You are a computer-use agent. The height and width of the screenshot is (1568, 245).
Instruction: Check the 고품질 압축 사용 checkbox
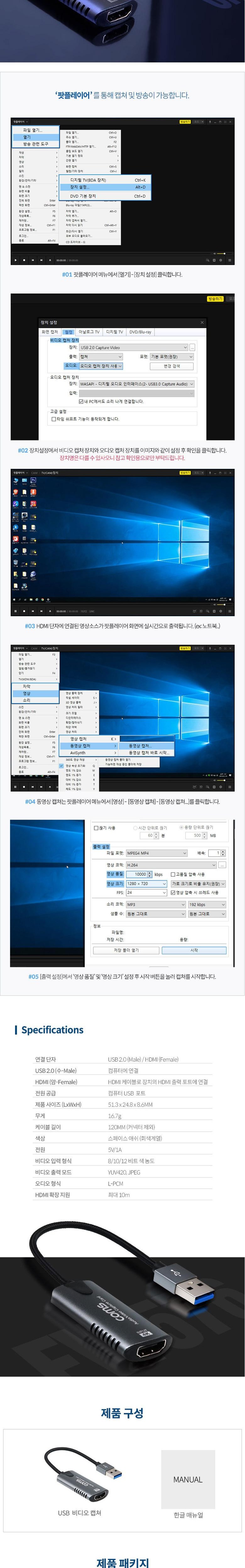pos(173,874)
